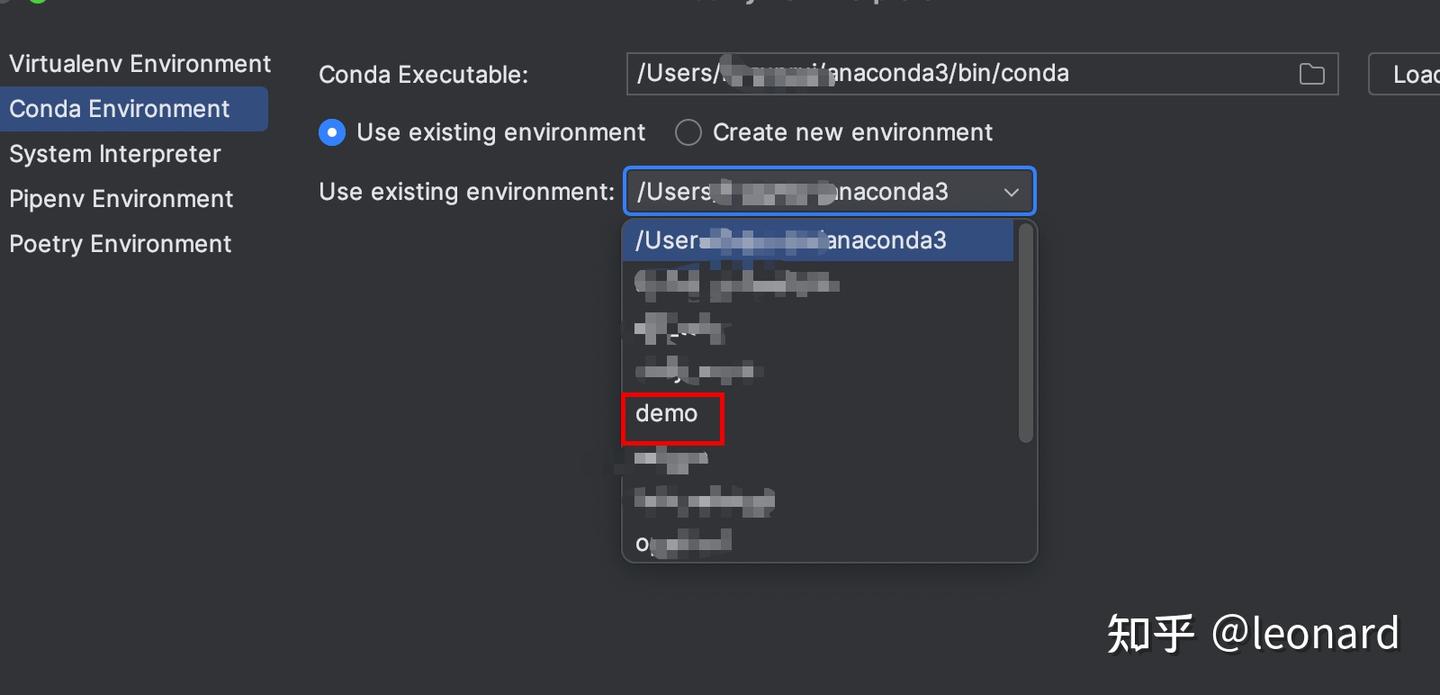Viewport: 1440px width, 695px height.
Task: Choose the demo environment from the list
Action: [x=667, y=413]
